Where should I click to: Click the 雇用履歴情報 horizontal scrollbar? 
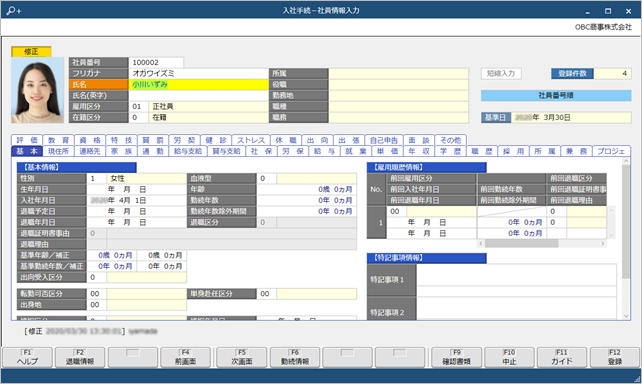[542, 244]
